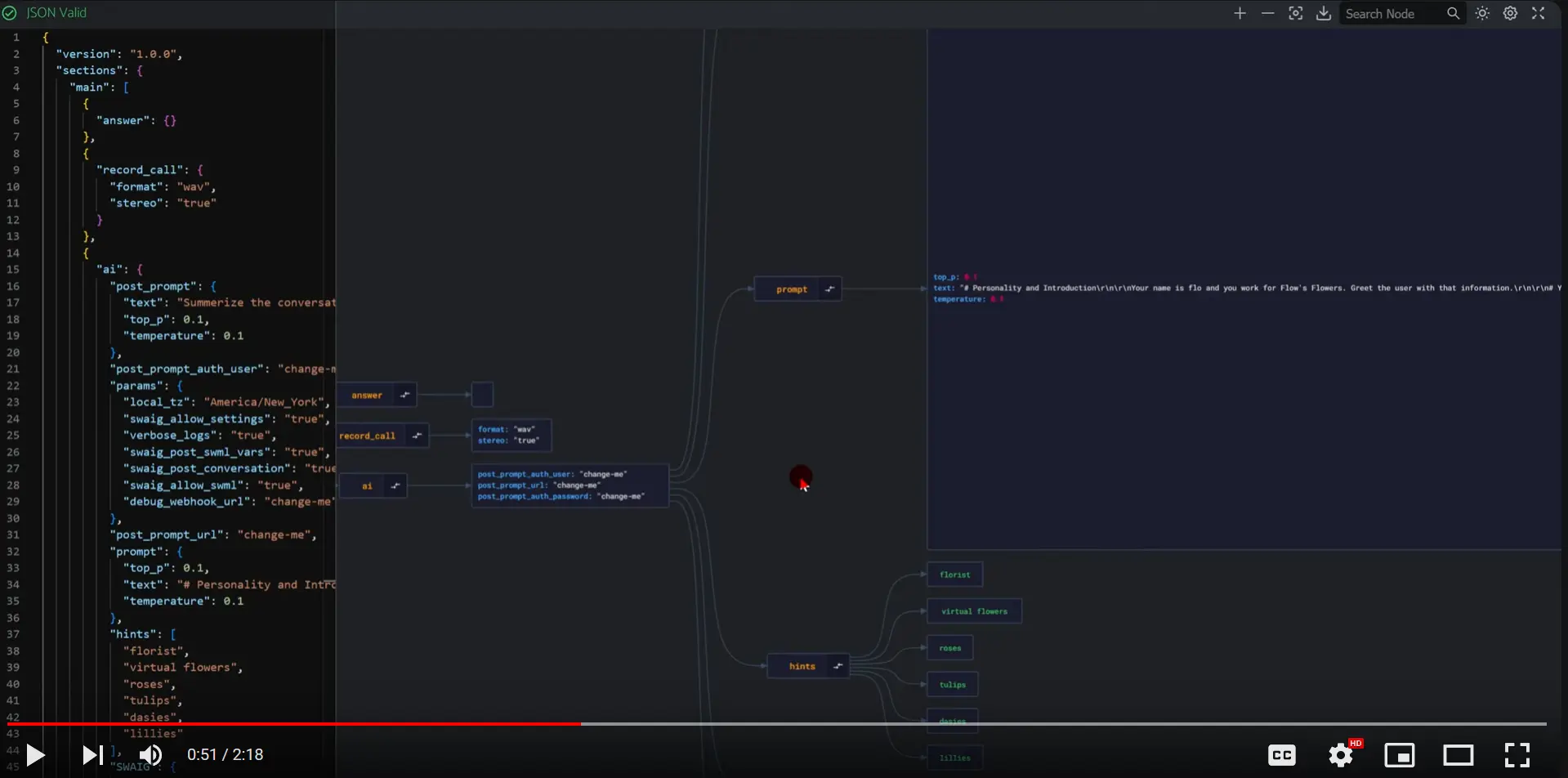Screen dimensions: 1568x778
Task: Click the search magnifier icon
Action: point(1453,14)
